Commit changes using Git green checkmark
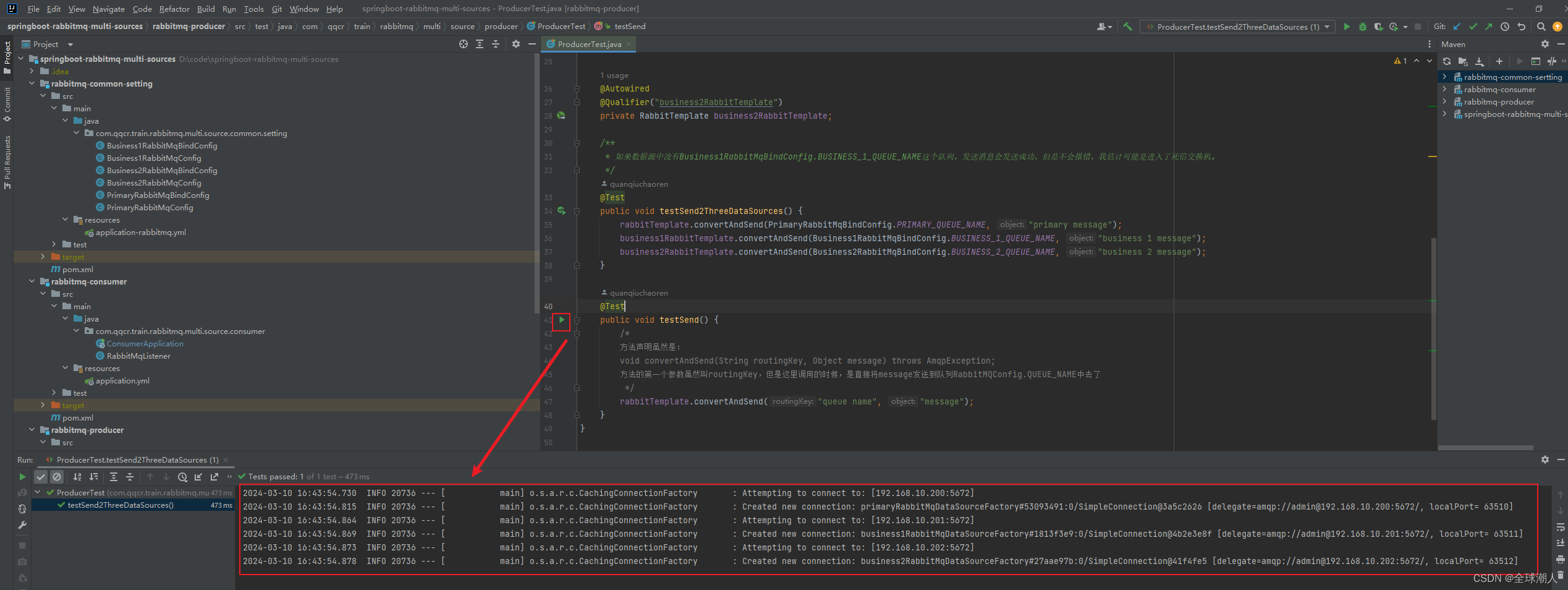The height and width of the screenshot is (590, 1568). [x=1473, y=27]
